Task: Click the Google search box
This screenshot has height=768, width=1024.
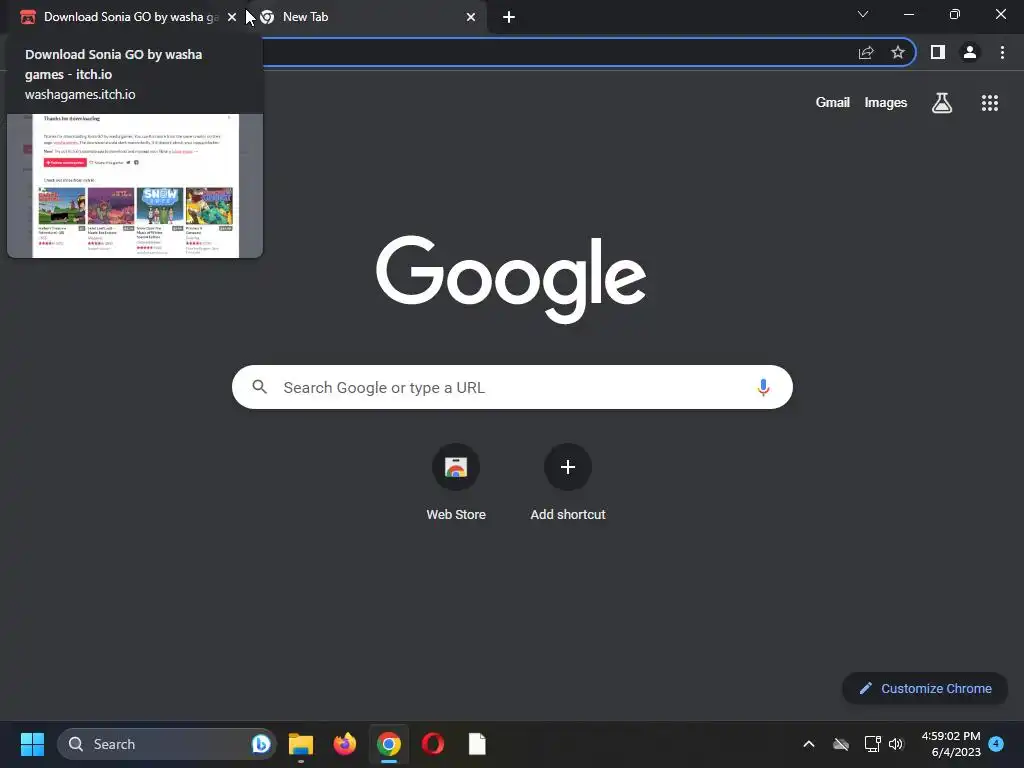Action: [512, 387]
